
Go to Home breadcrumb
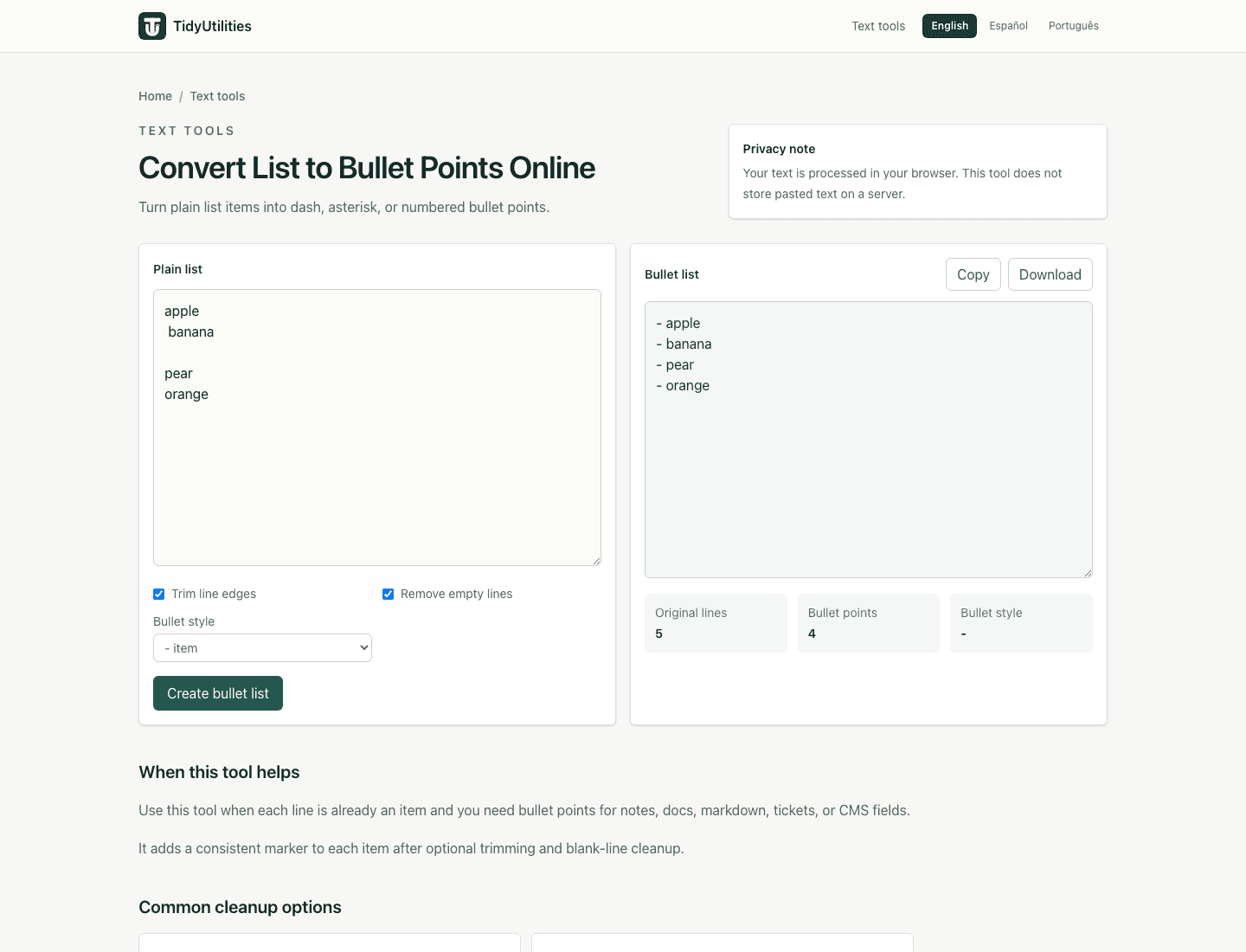(x=155, y=96)
